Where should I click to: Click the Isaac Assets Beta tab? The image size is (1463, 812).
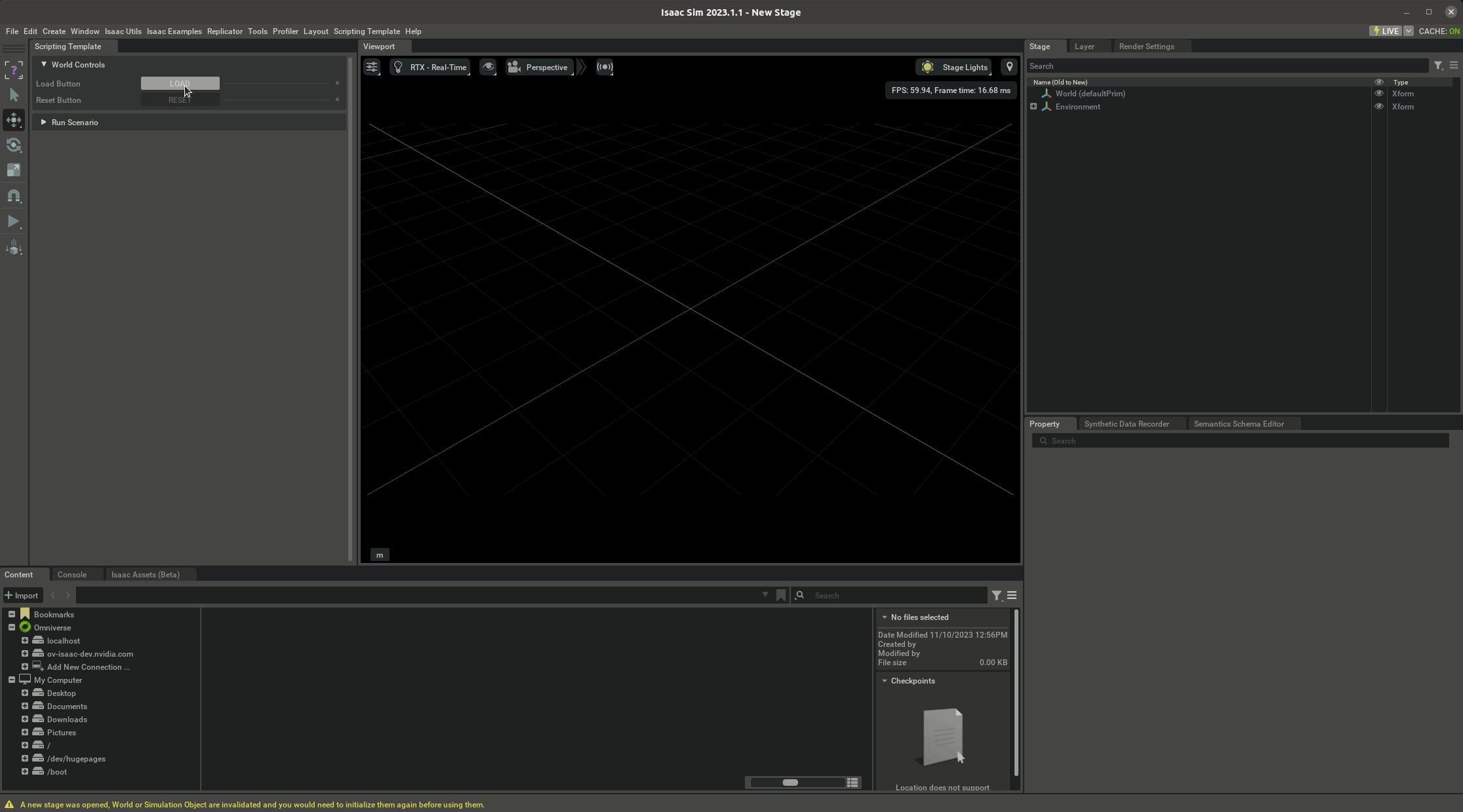(x=145, y=574)
